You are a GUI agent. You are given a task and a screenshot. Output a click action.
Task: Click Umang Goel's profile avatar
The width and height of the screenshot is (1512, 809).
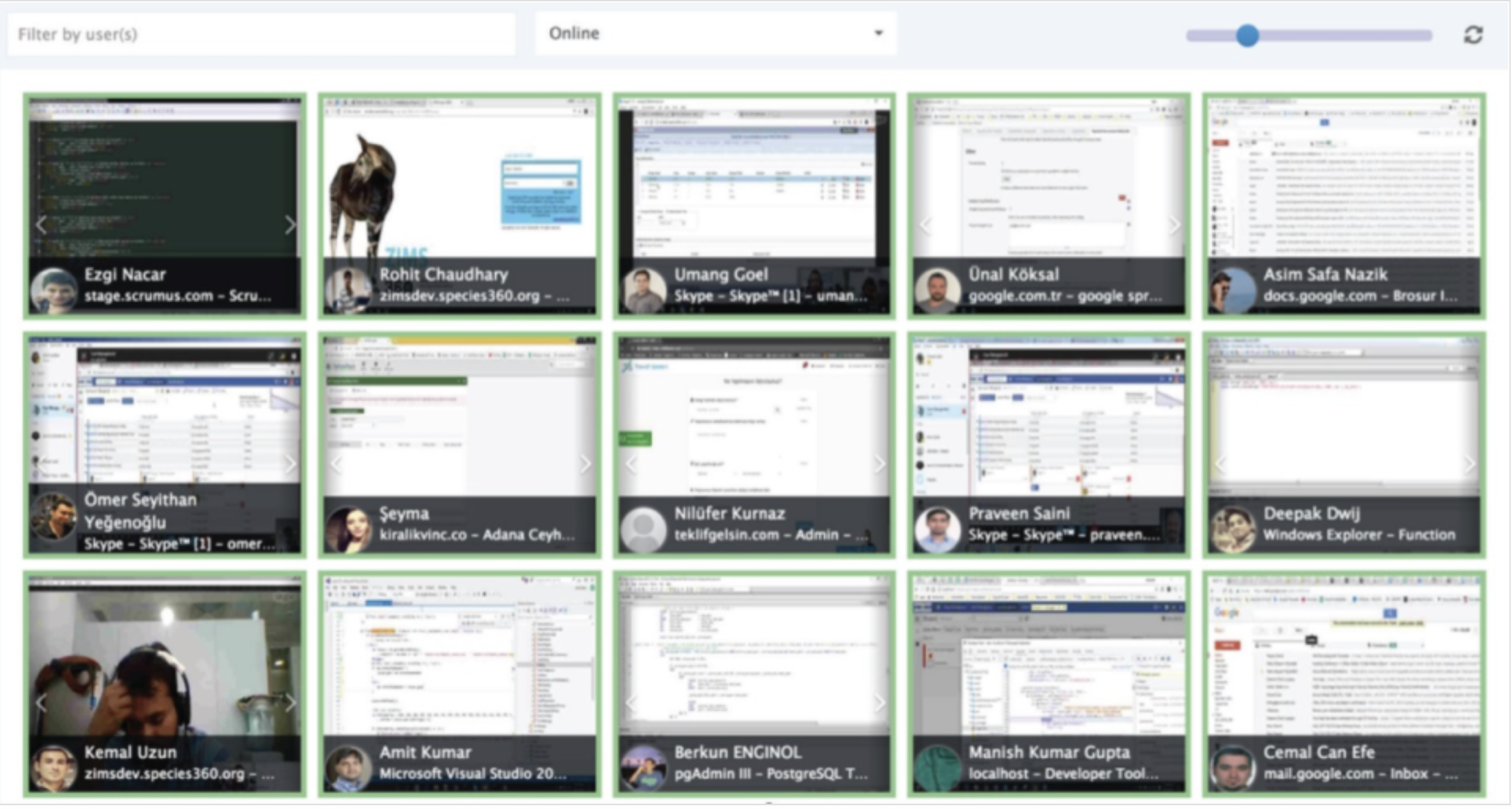[x=643, y=291]
